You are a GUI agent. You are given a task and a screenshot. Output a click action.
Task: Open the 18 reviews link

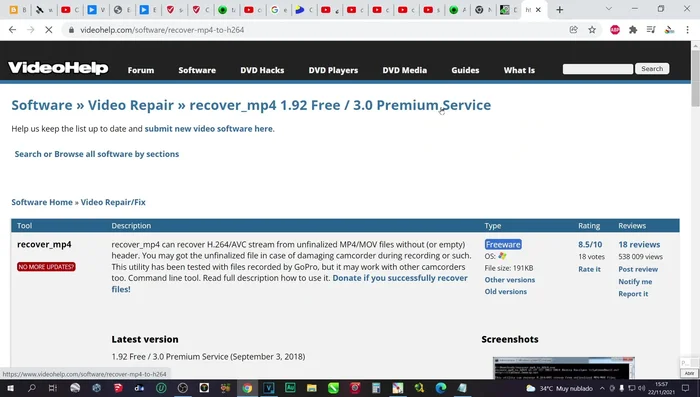[x=639, y=244]
